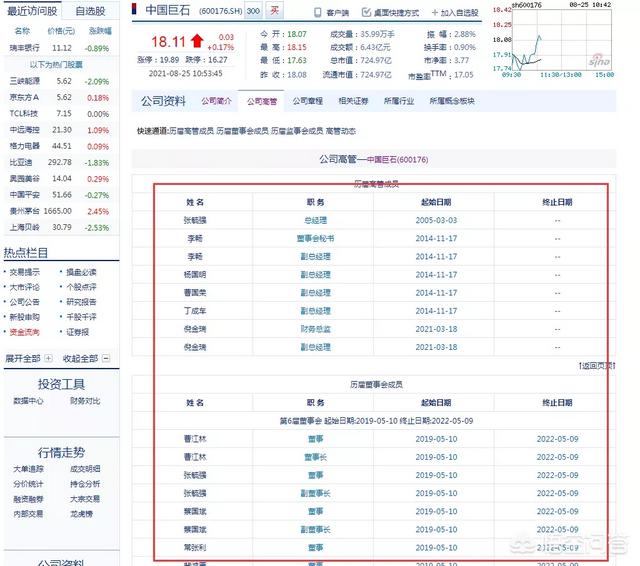Screen dimensions: 640x566
Task: Open 贵州茅台 in hot stocks list
Action: 24,211
